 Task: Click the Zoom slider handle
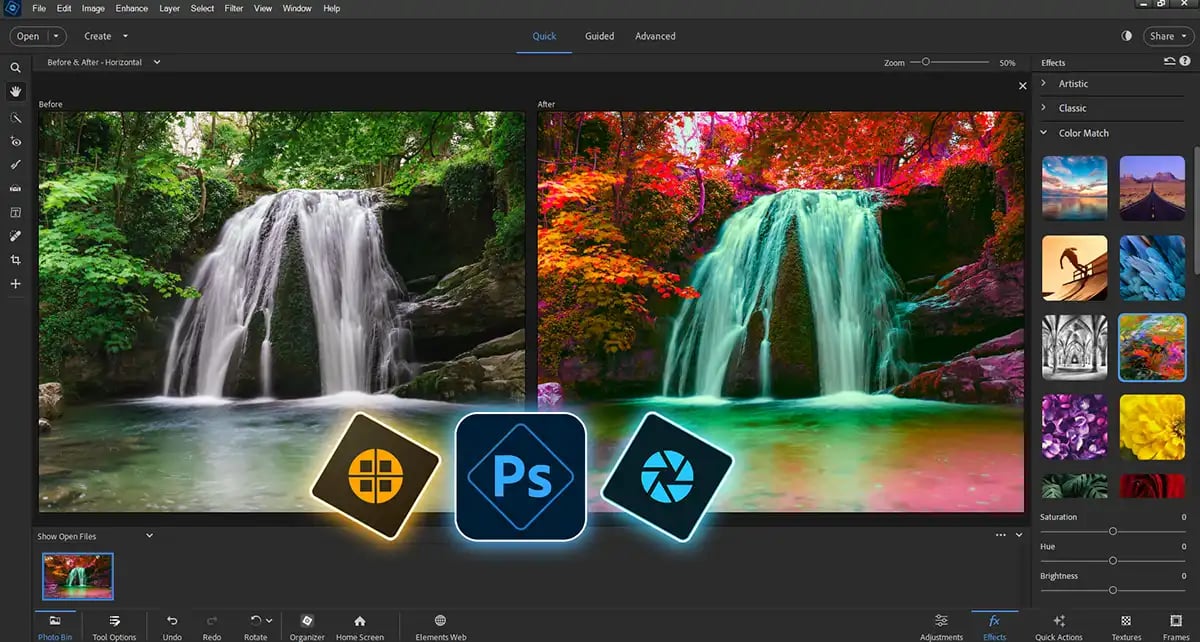click(x=926, y=62)
